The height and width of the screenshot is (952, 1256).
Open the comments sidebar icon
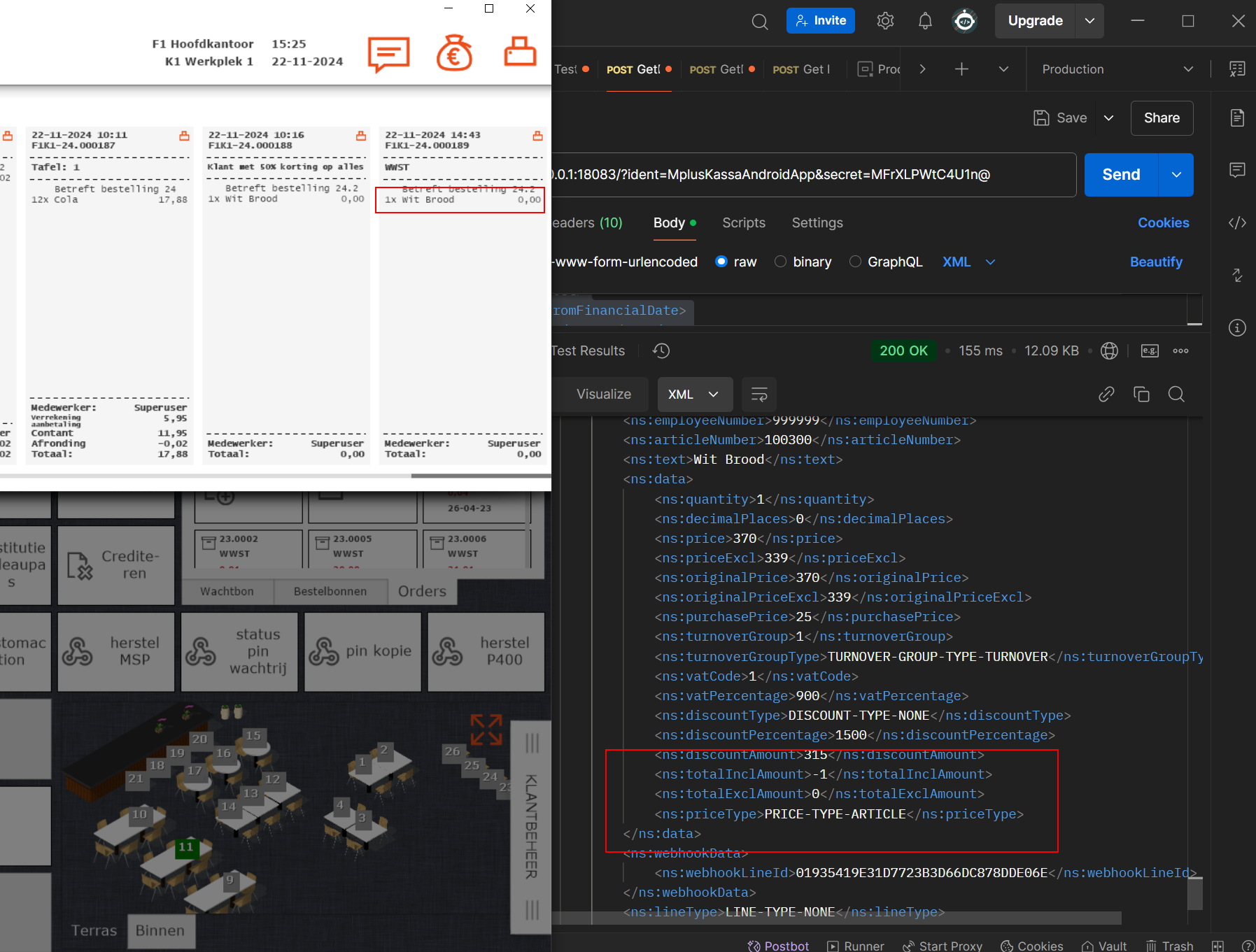[1237, 170]
